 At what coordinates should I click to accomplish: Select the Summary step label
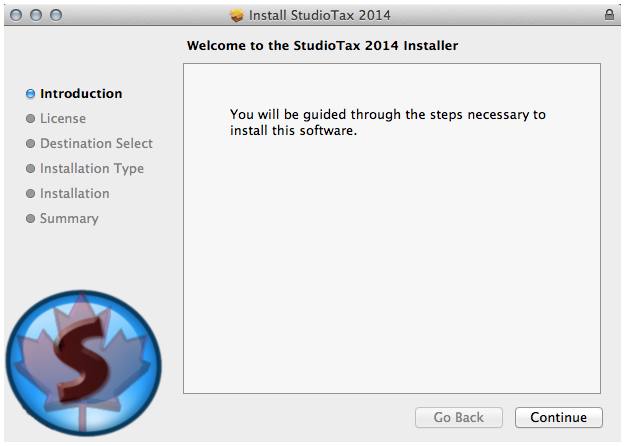(69, 218)
